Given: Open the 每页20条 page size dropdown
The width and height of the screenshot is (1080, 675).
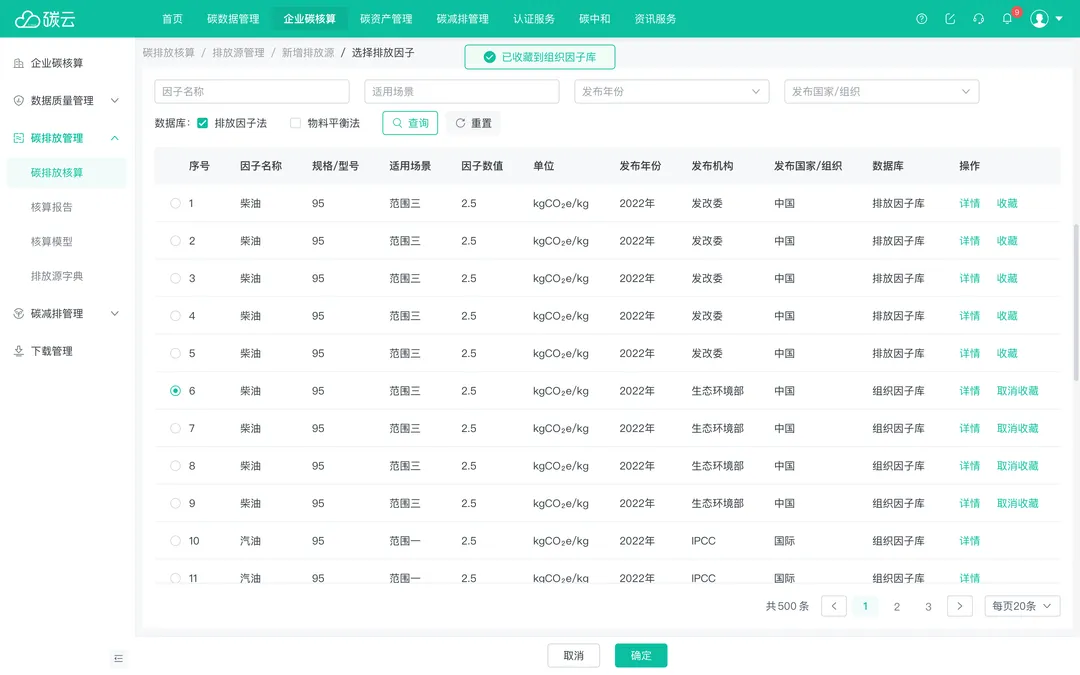Looking at the screenshot, I should pyautogui.click(x=1022, y=606).
